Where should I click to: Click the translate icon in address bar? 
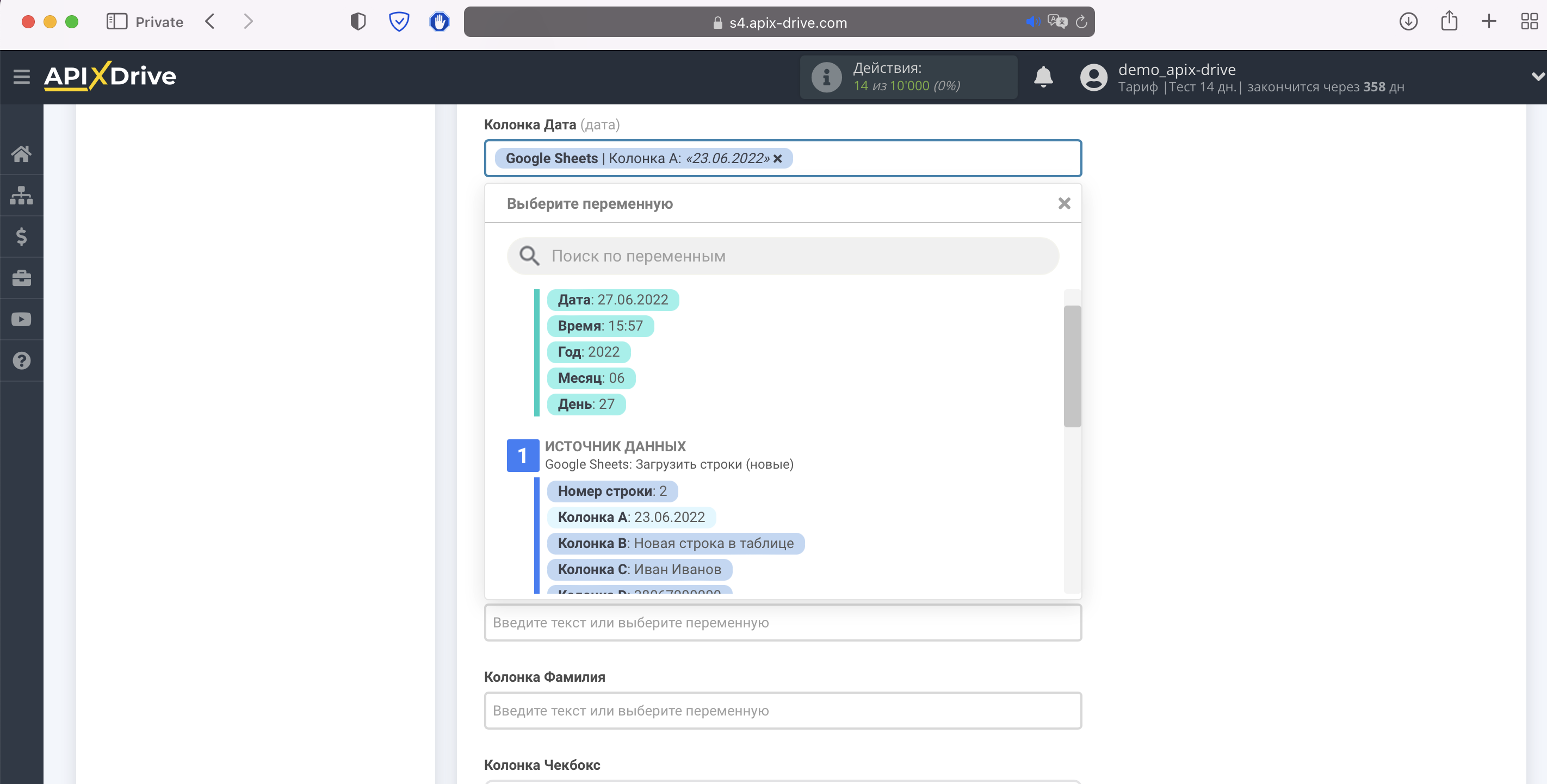(1057, 22)
